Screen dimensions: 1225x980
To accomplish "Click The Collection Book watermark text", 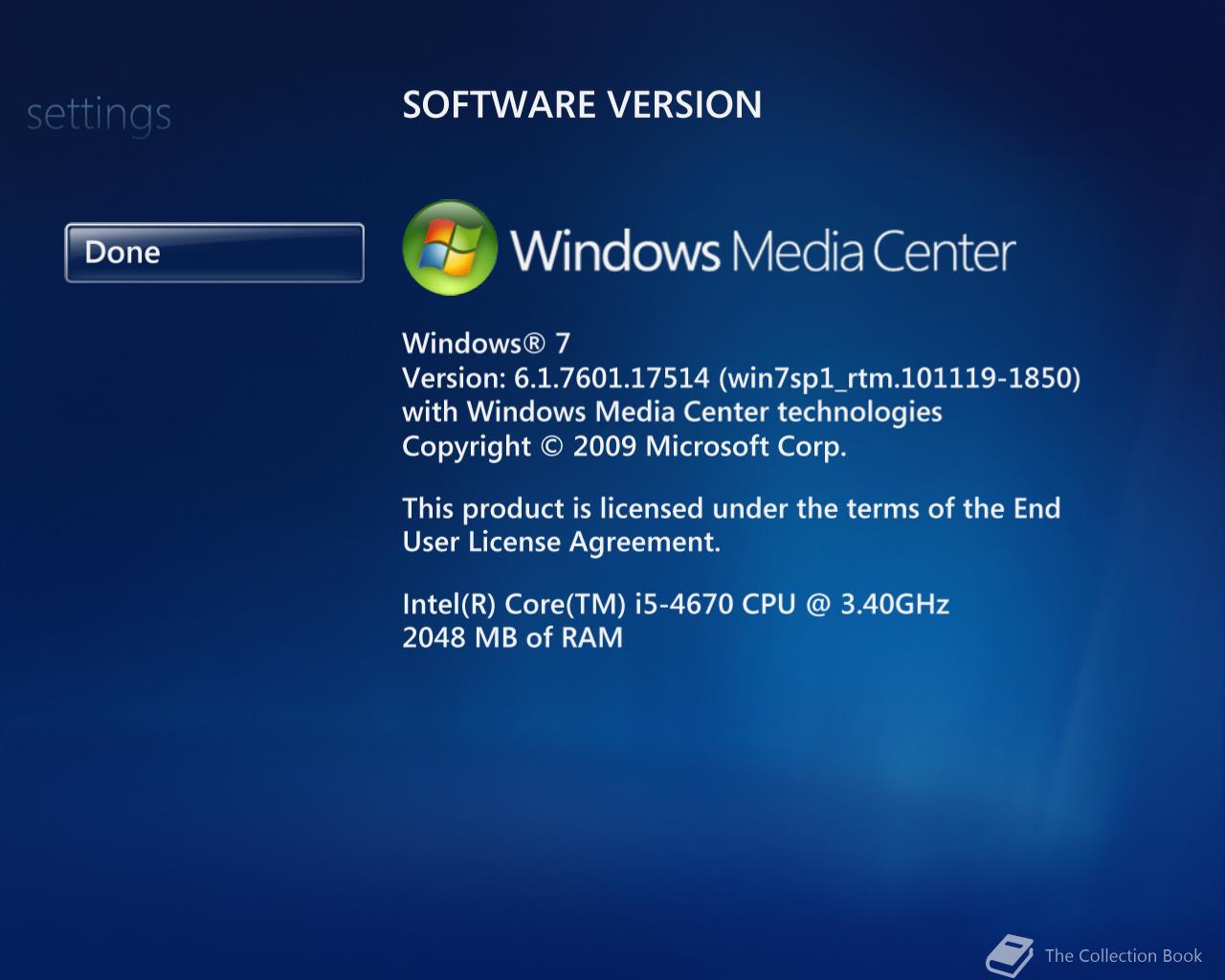I will (1124, 955).
